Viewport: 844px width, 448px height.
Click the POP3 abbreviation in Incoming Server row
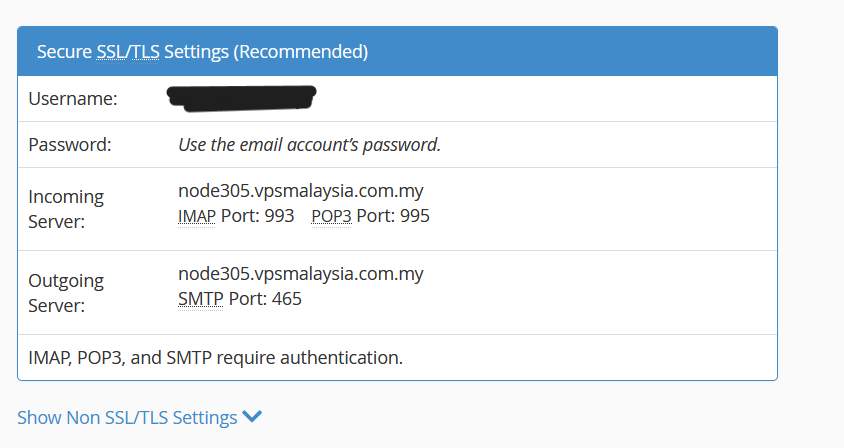[x=331, y=215]
